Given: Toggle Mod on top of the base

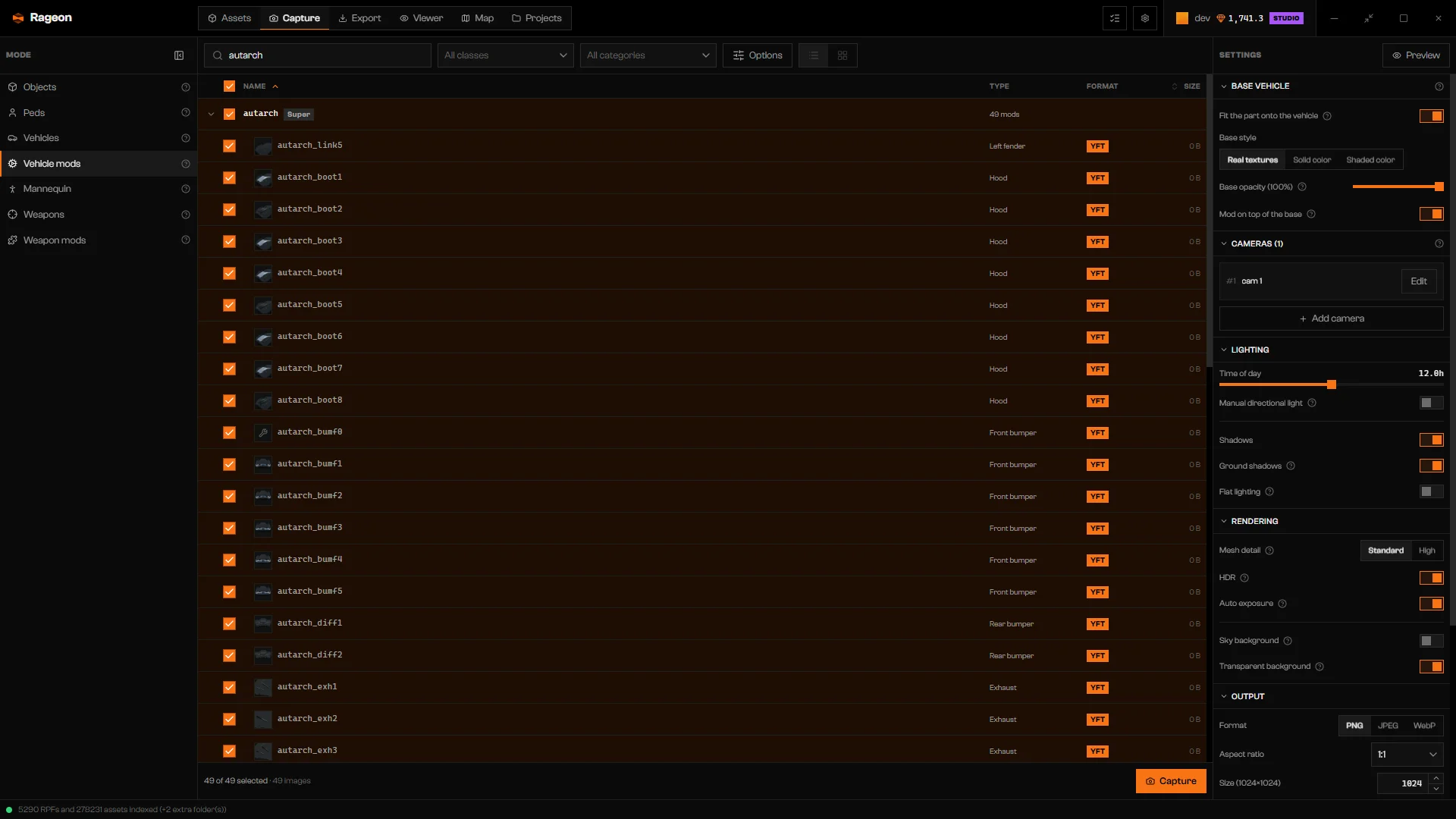Looking at the screenshot, I should [1432, 215].
